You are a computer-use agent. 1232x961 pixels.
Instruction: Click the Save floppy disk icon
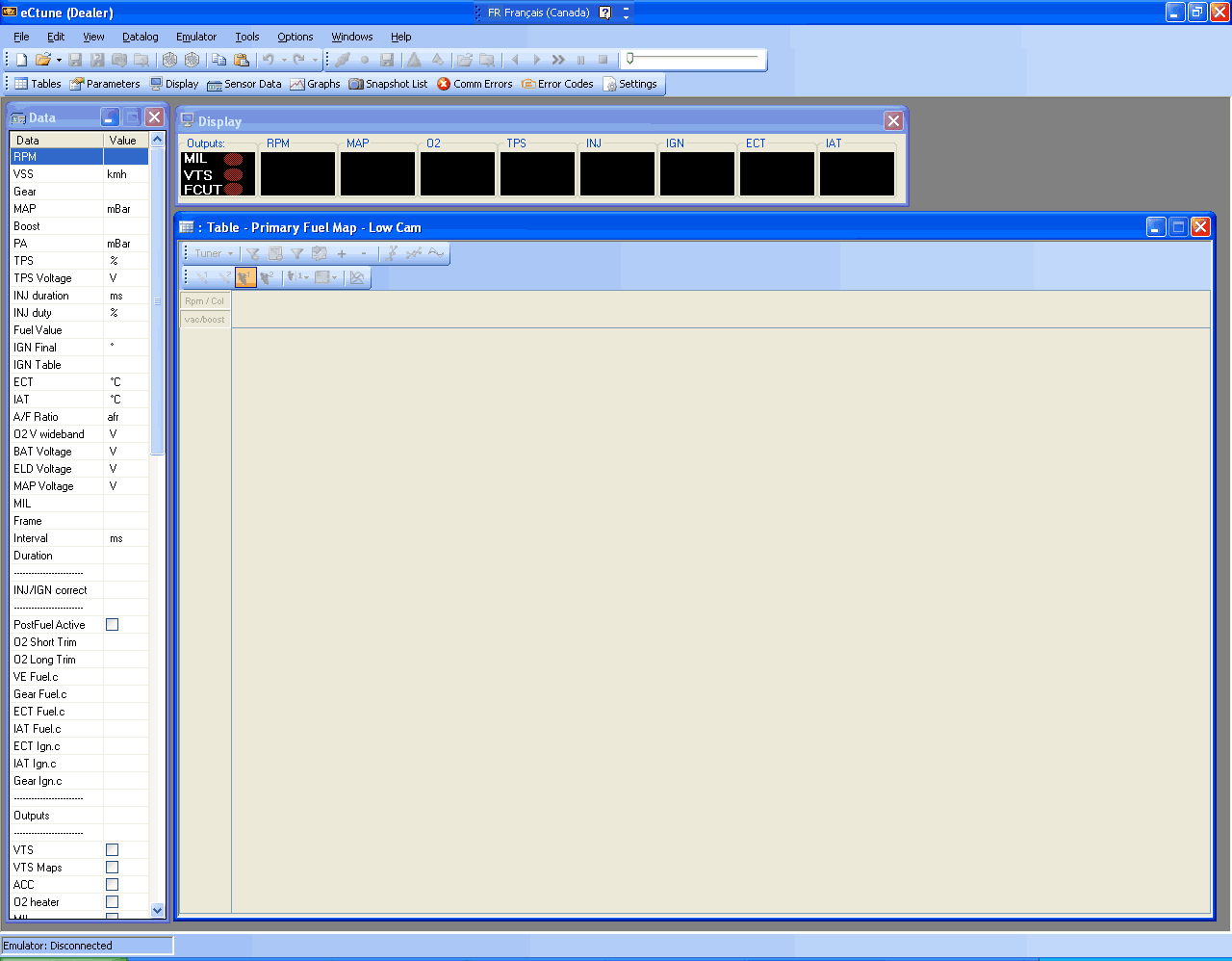click(x=75, y=60)
